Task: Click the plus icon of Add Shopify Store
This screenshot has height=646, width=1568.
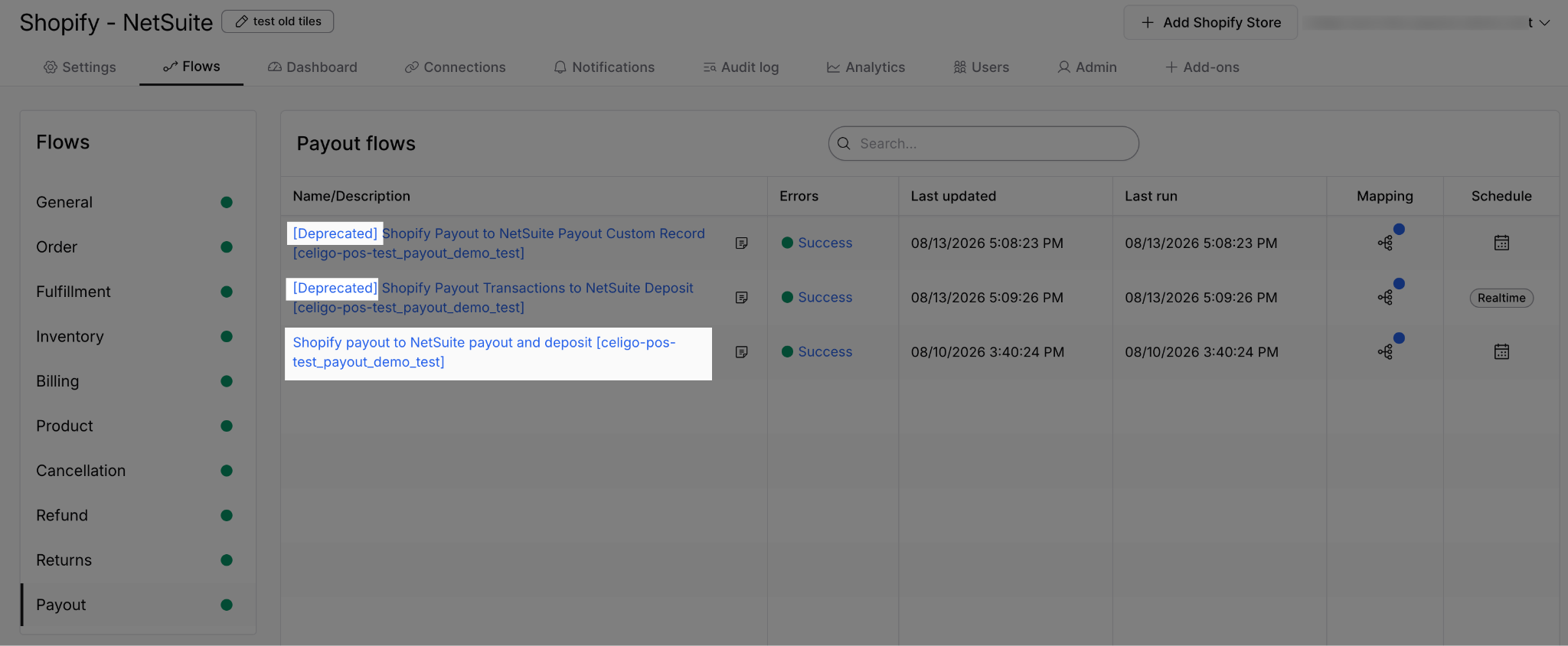Action: (1147, 22)
